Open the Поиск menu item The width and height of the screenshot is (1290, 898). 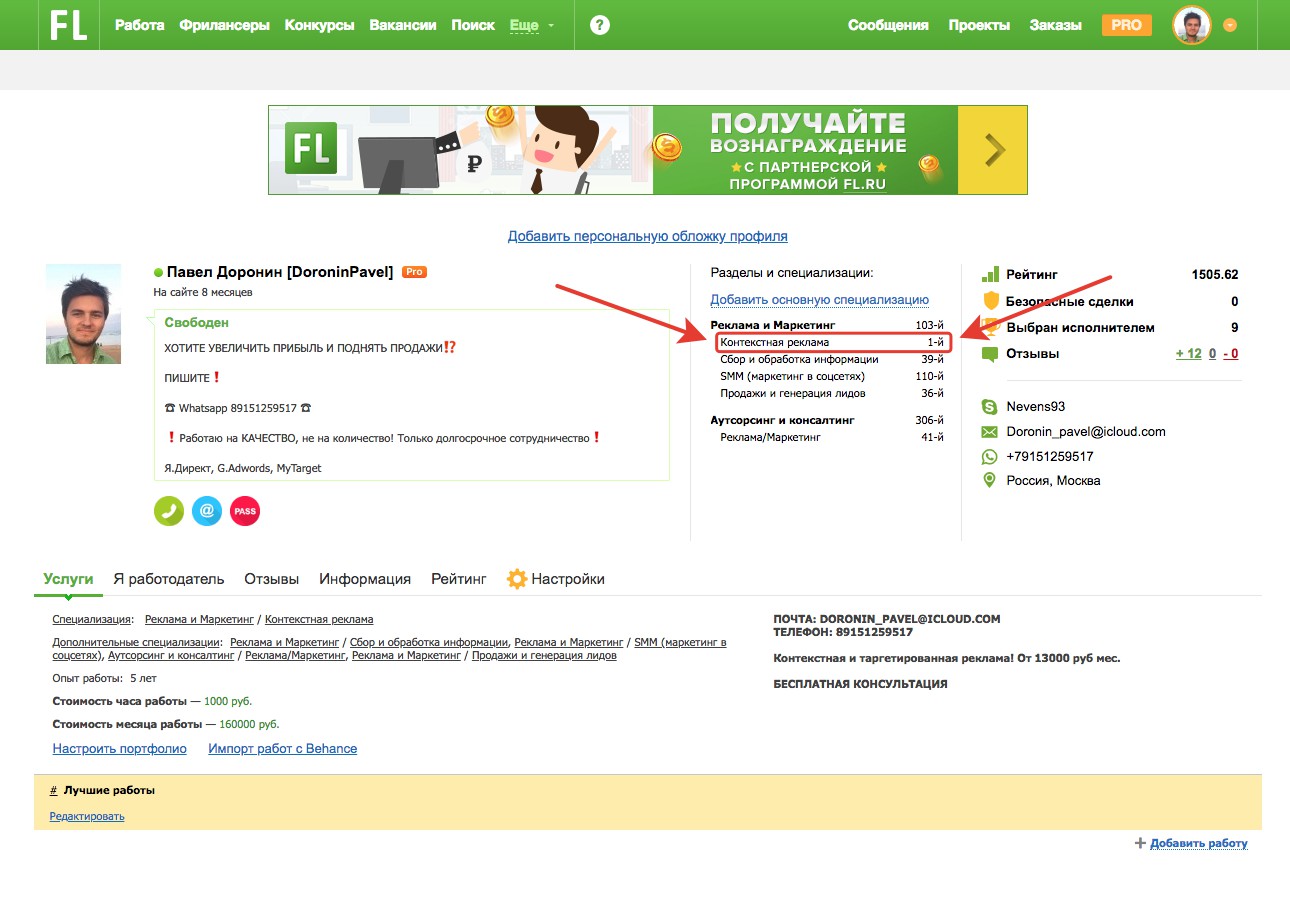point(473,25)
